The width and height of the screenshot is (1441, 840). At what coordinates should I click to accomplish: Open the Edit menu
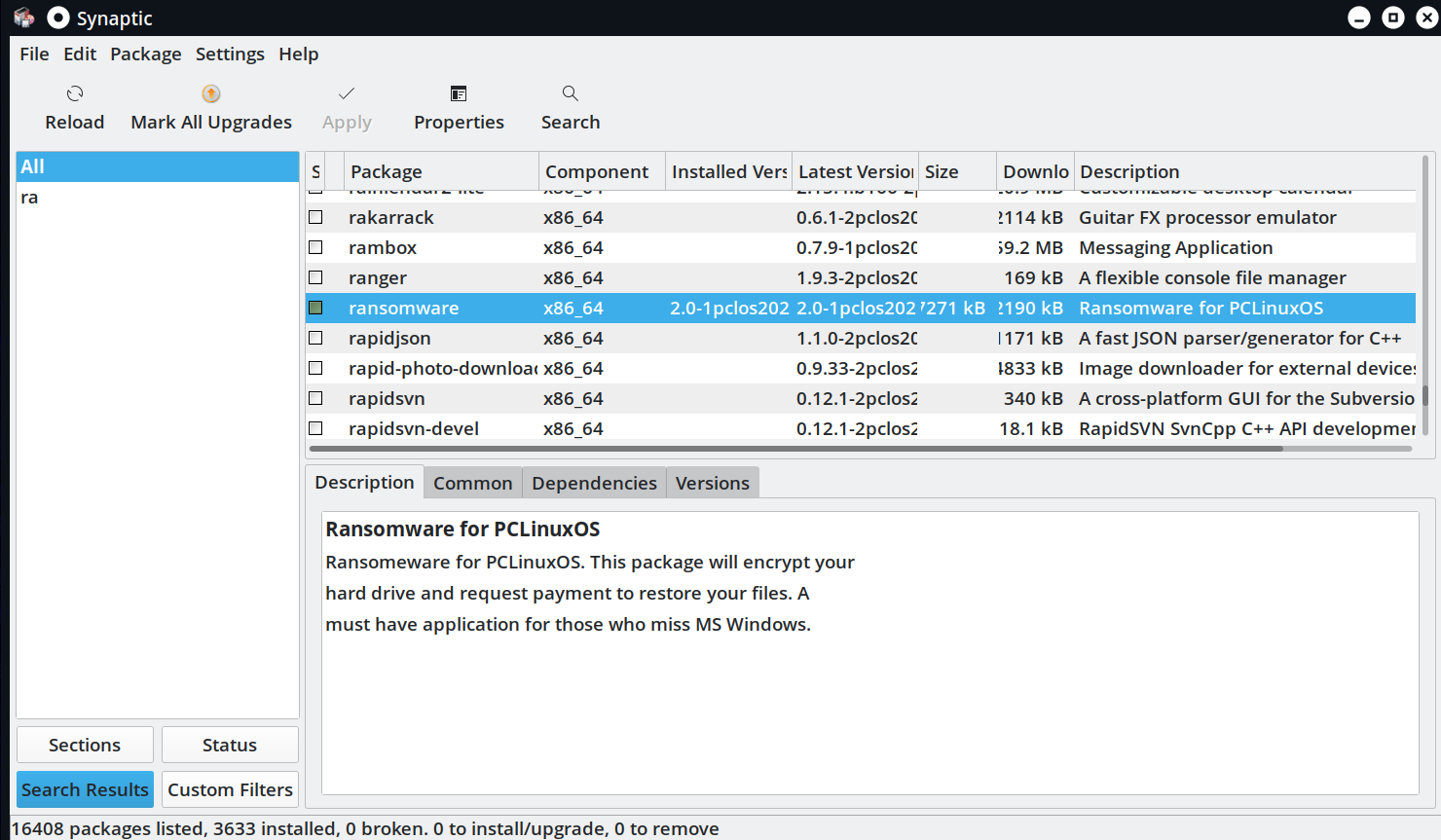80,55
